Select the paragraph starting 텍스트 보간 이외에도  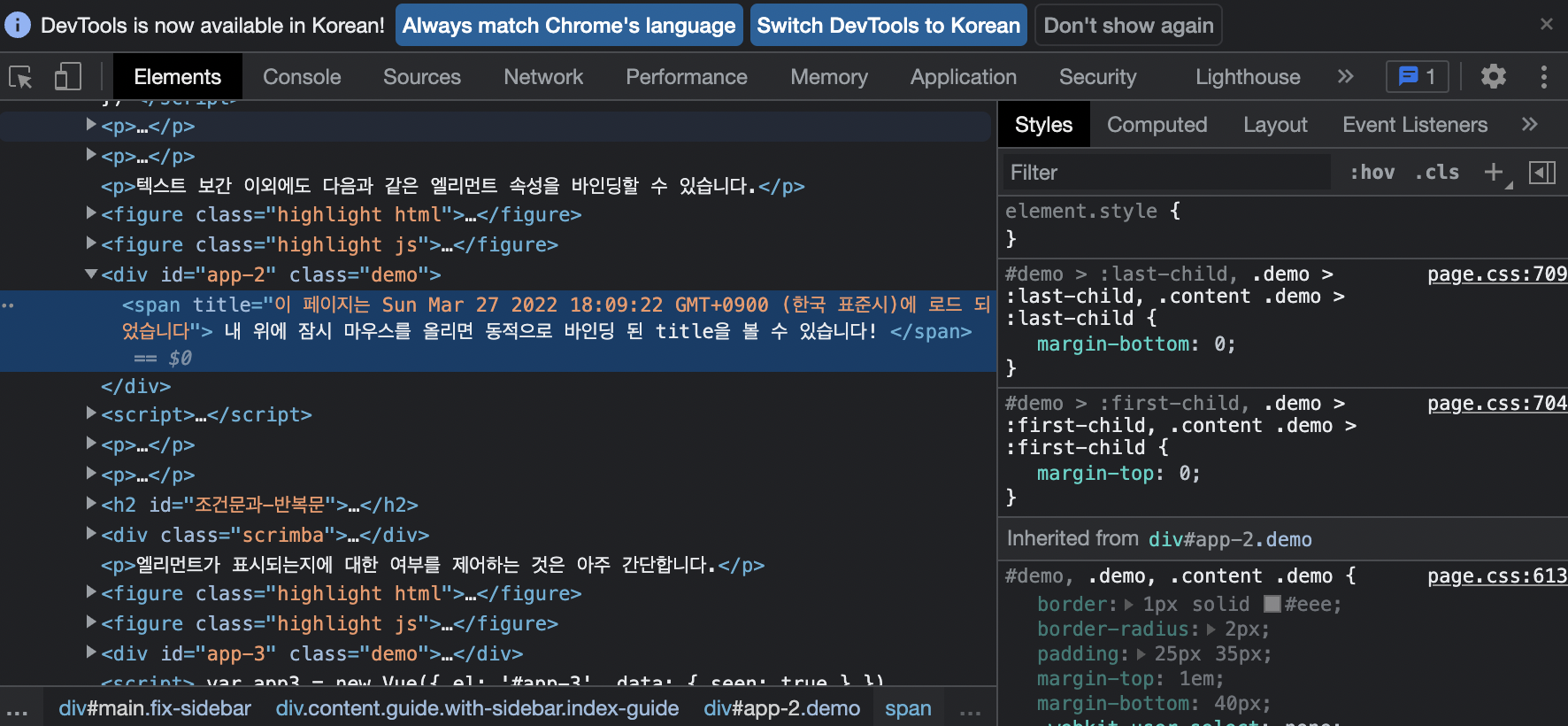point(452,186)
